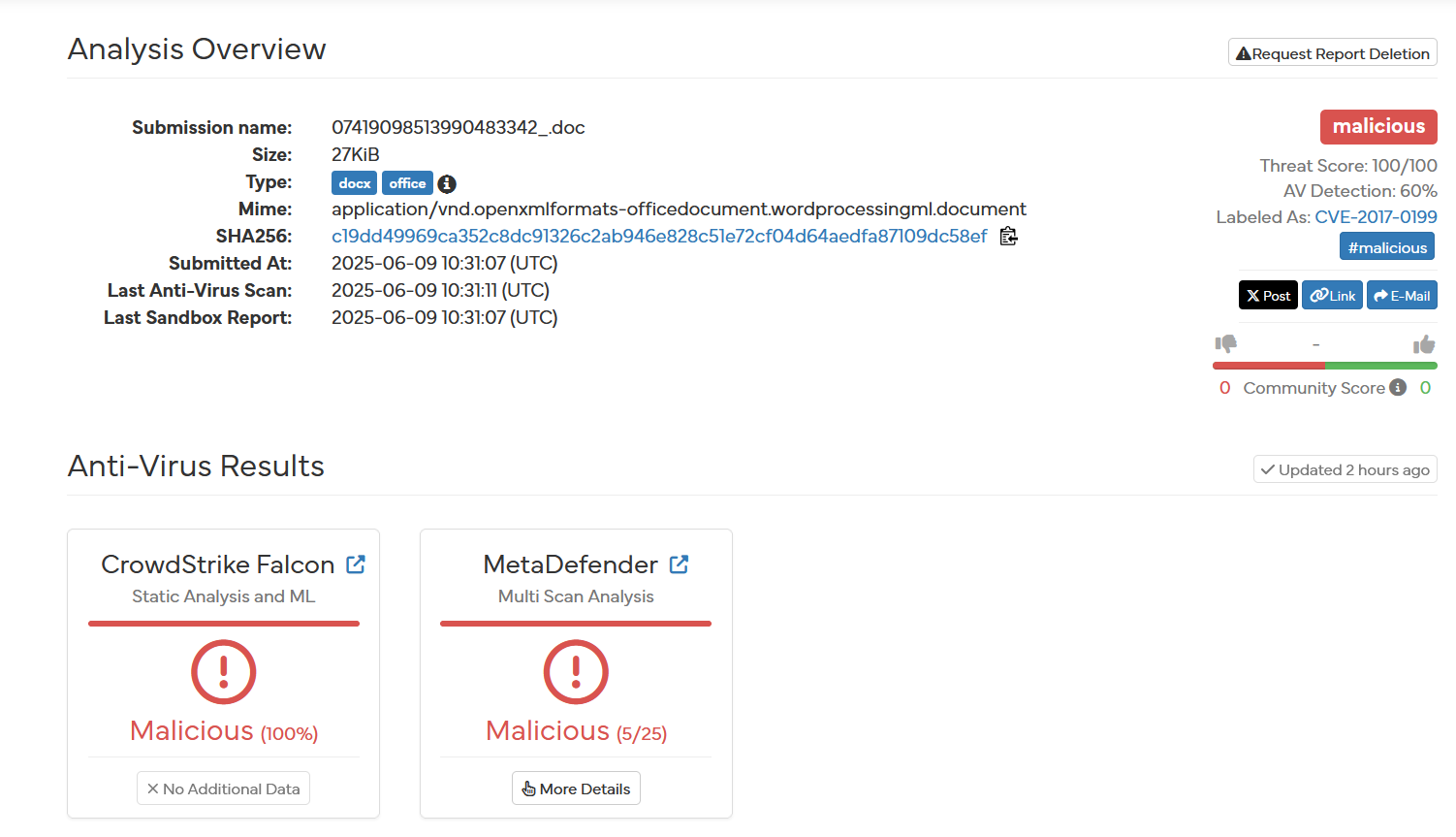Click the docx type tag

(354, 183)
